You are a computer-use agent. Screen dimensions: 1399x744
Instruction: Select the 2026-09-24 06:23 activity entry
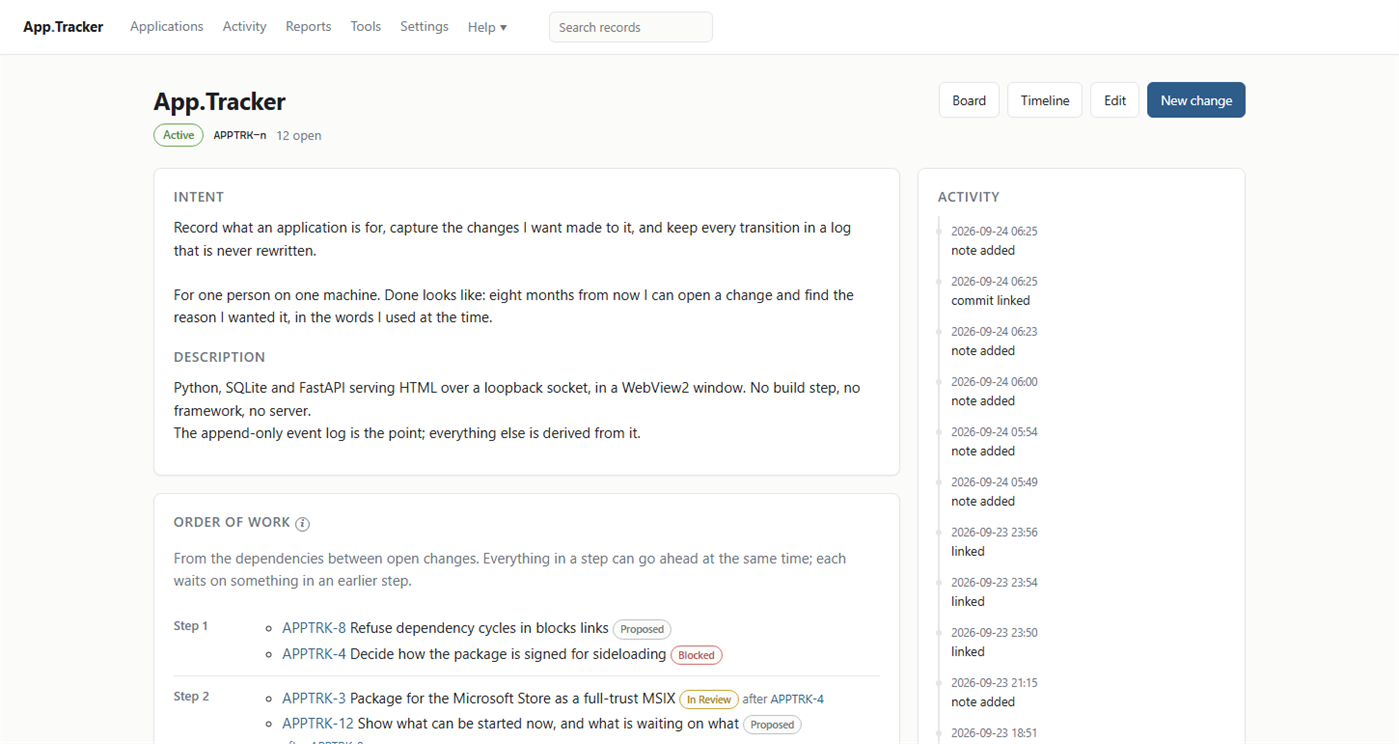[994, 340]
